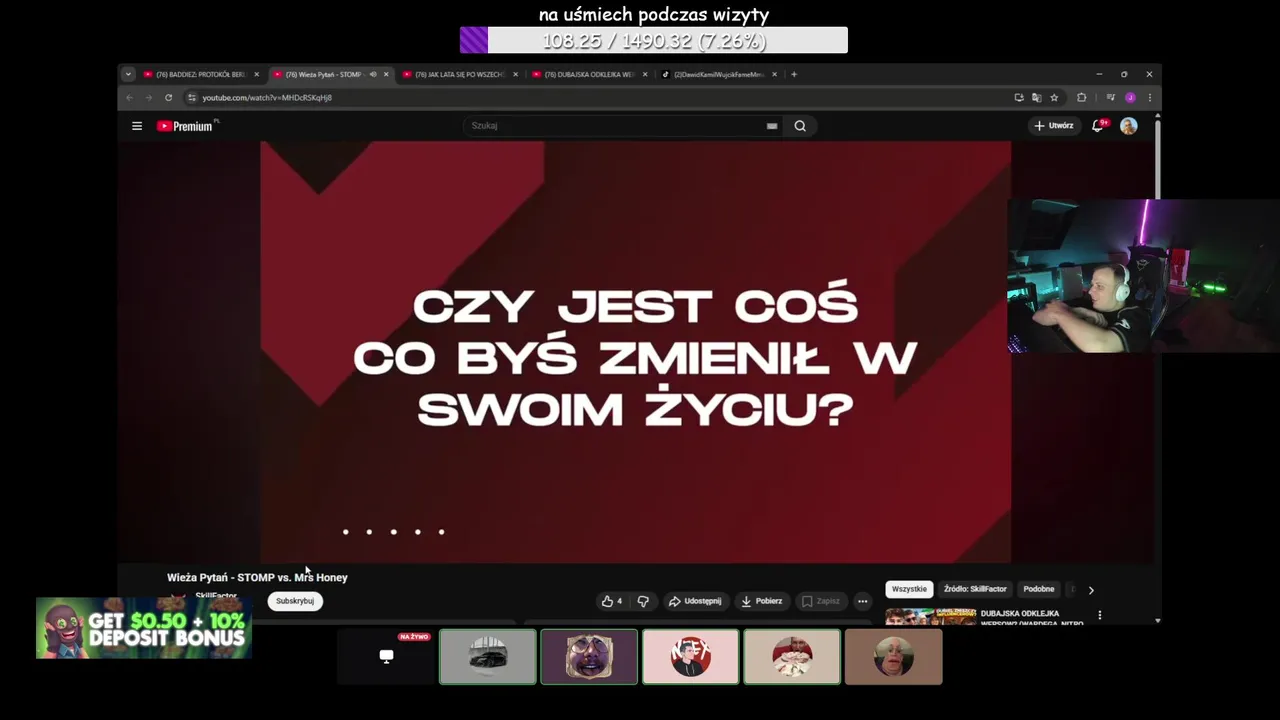Viewport: 1280px width, 720px height.
Task: Go back in Chrome browser
Action: (129, 97)
